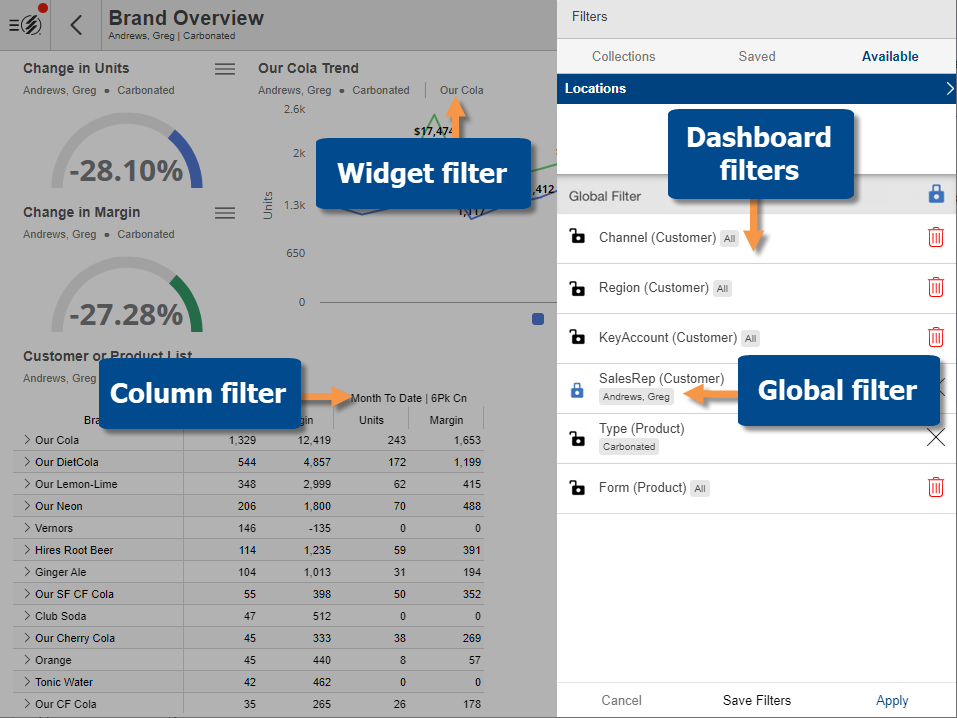This screenshot has height=718, width=957.
Task: Clear the Type (Product) filter selection
Action: pos(935,438)
